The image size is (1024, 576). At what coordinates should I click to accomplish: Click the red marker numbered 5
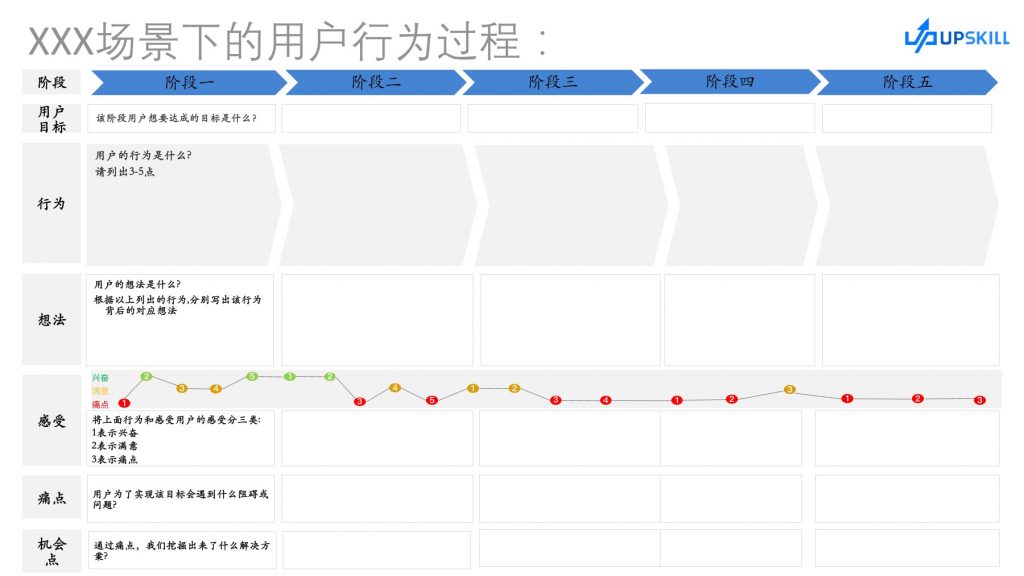tap(432, 400)
